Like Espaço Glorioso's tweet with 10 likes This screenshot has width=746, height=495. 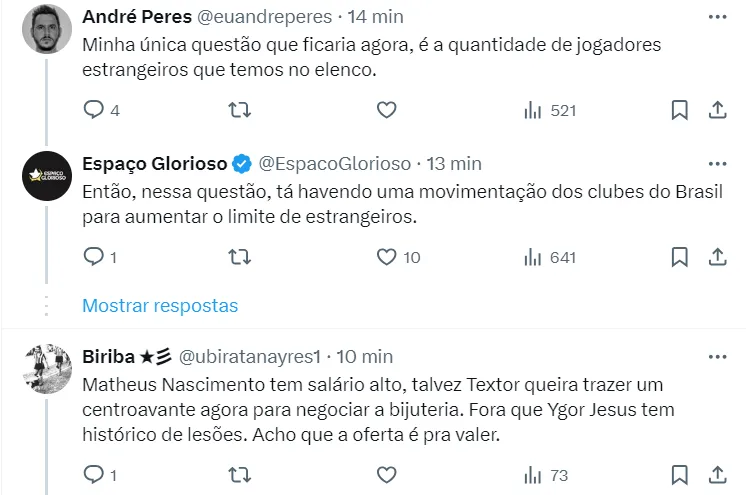pos(387,257)
